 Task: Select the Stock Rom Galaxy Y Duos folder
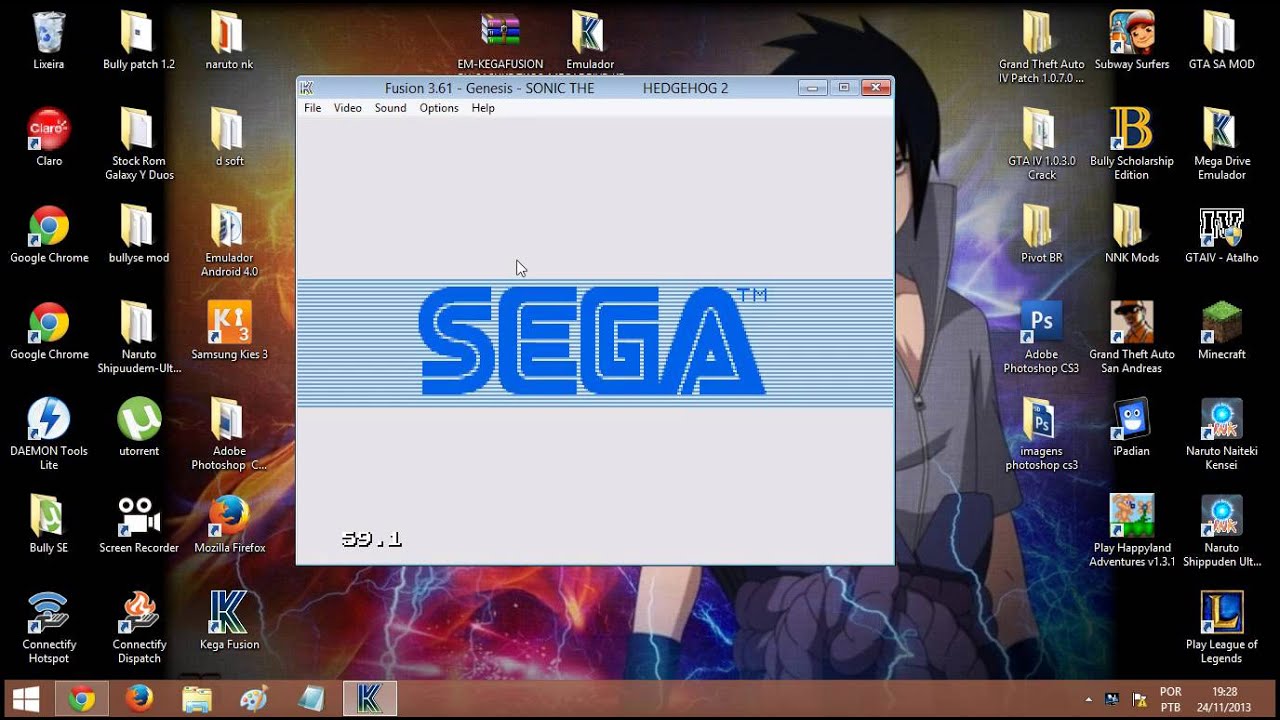(139, 144)
